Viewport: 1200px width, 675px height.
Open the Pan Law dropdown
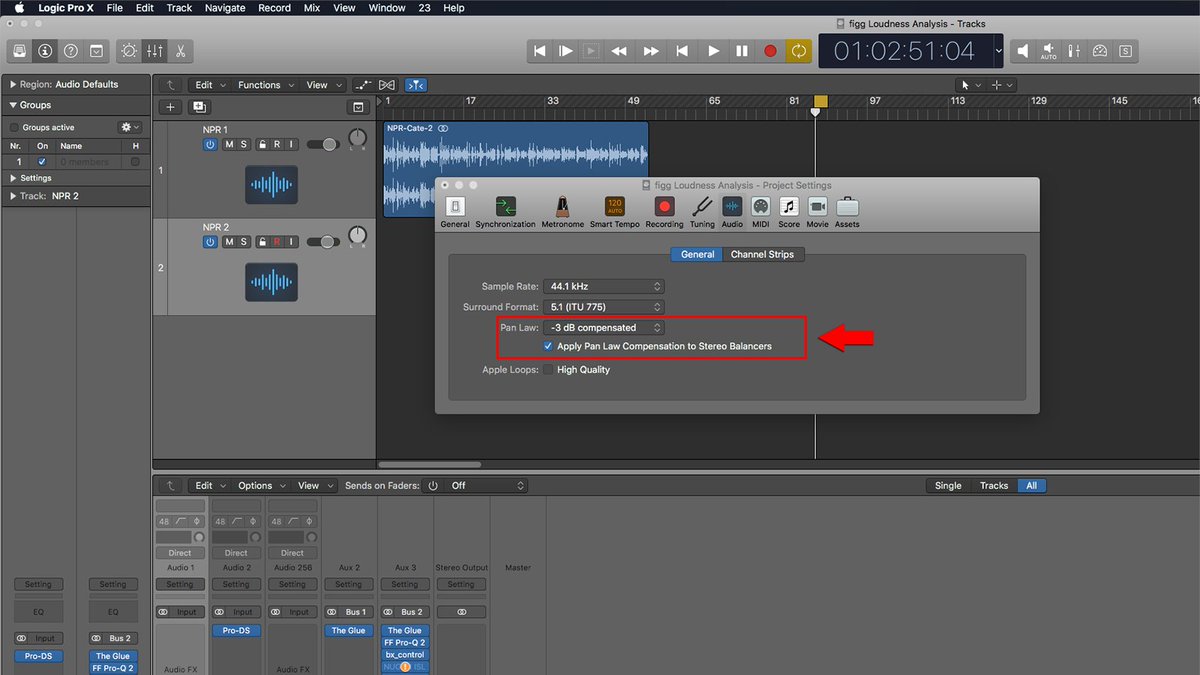coord(604,327)
